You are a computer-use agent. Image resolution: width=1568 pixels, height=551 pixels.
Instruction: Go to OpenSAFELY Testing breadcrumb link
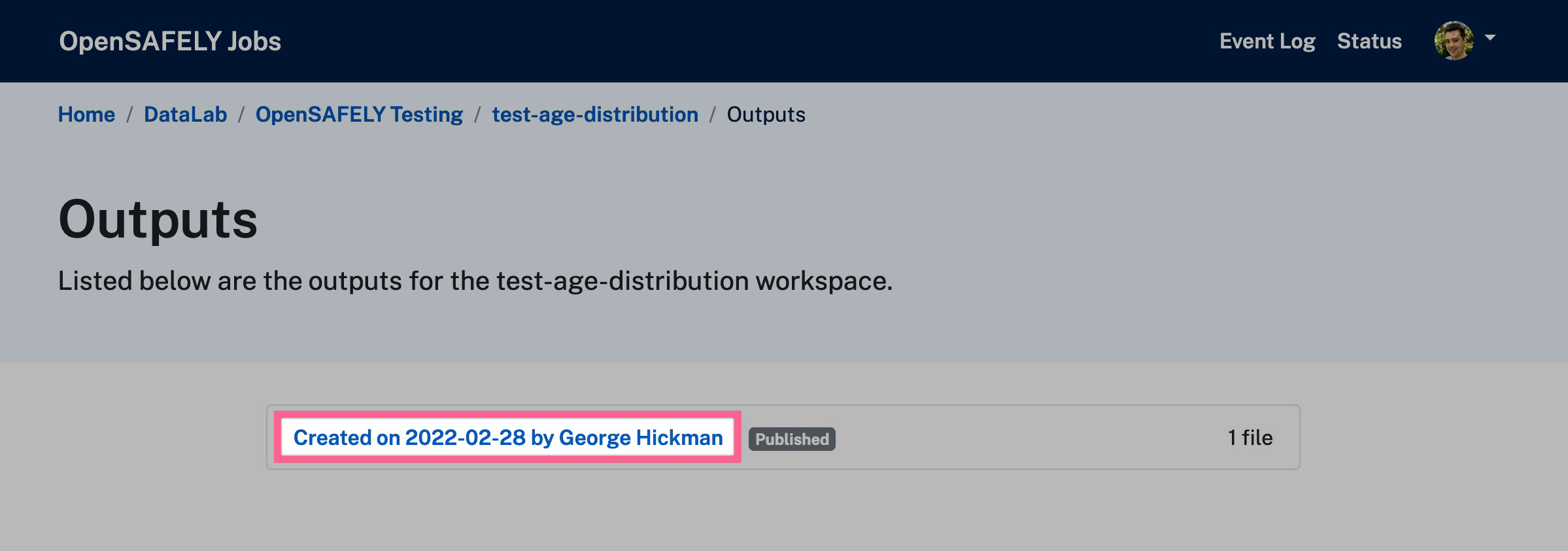[x=359, y=115]
